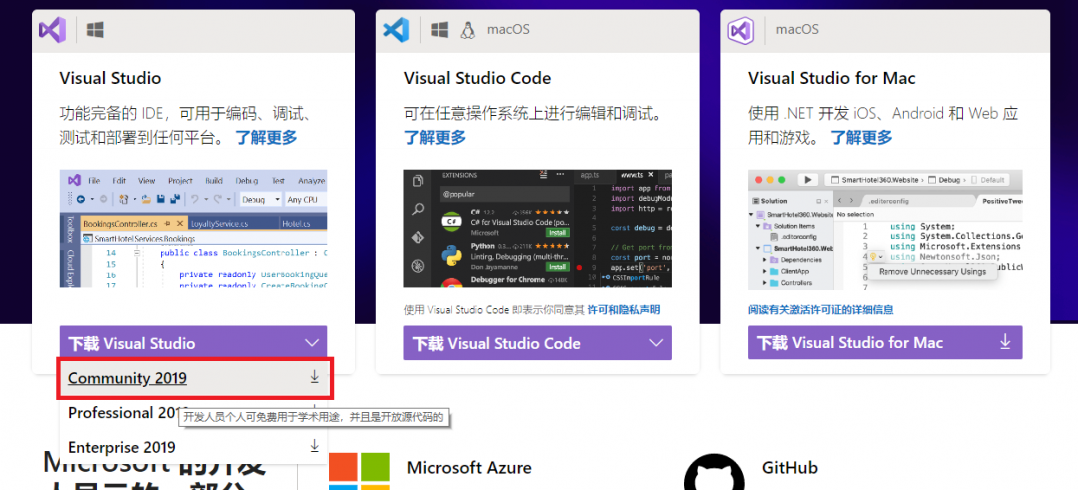Click the Microsoft Azure logo
This screenshot has width=1078, height=490.
(359, 471)
